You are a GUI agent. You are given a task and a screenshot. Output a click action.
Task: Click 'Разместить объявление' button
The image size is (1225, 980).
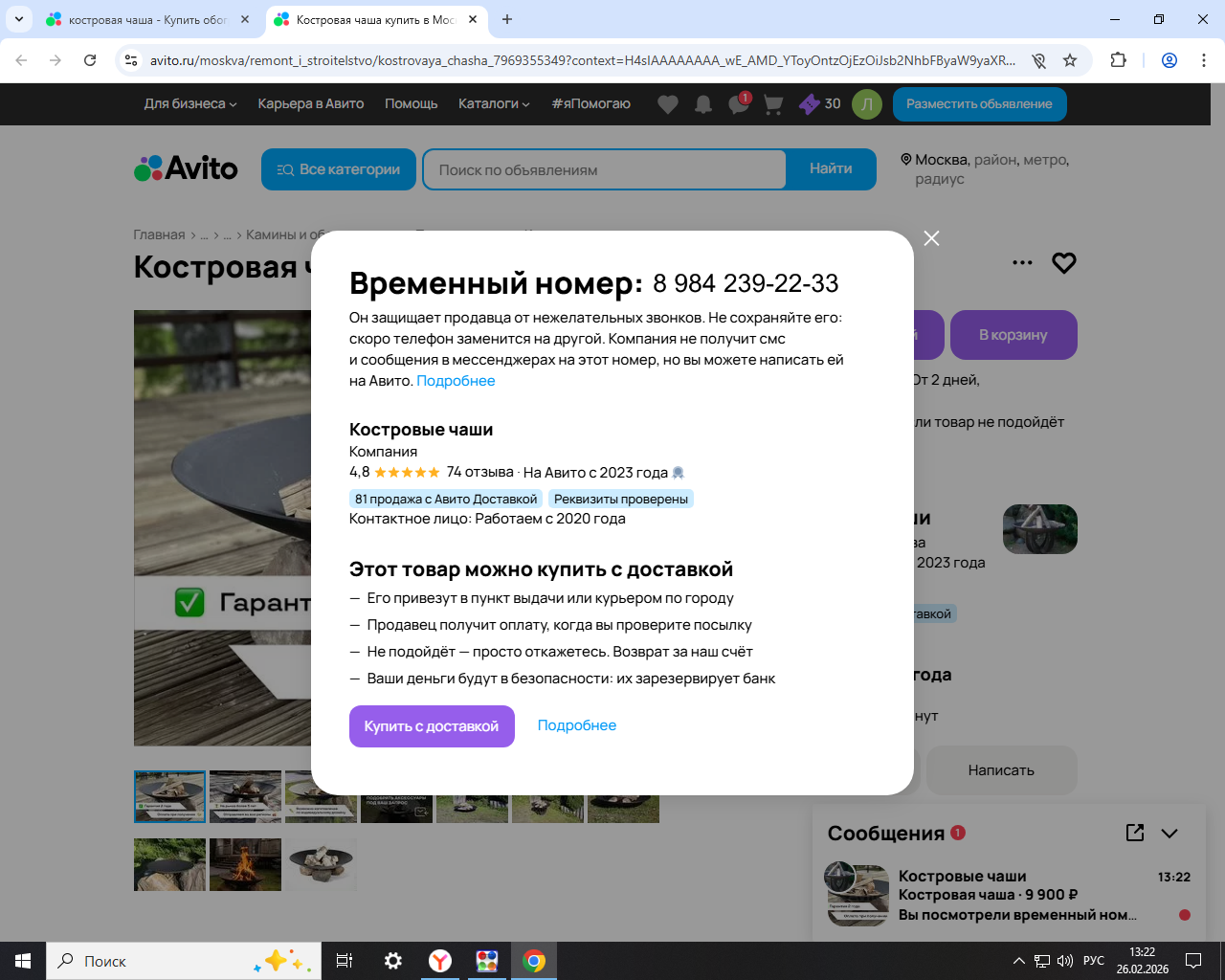(980, 104)
